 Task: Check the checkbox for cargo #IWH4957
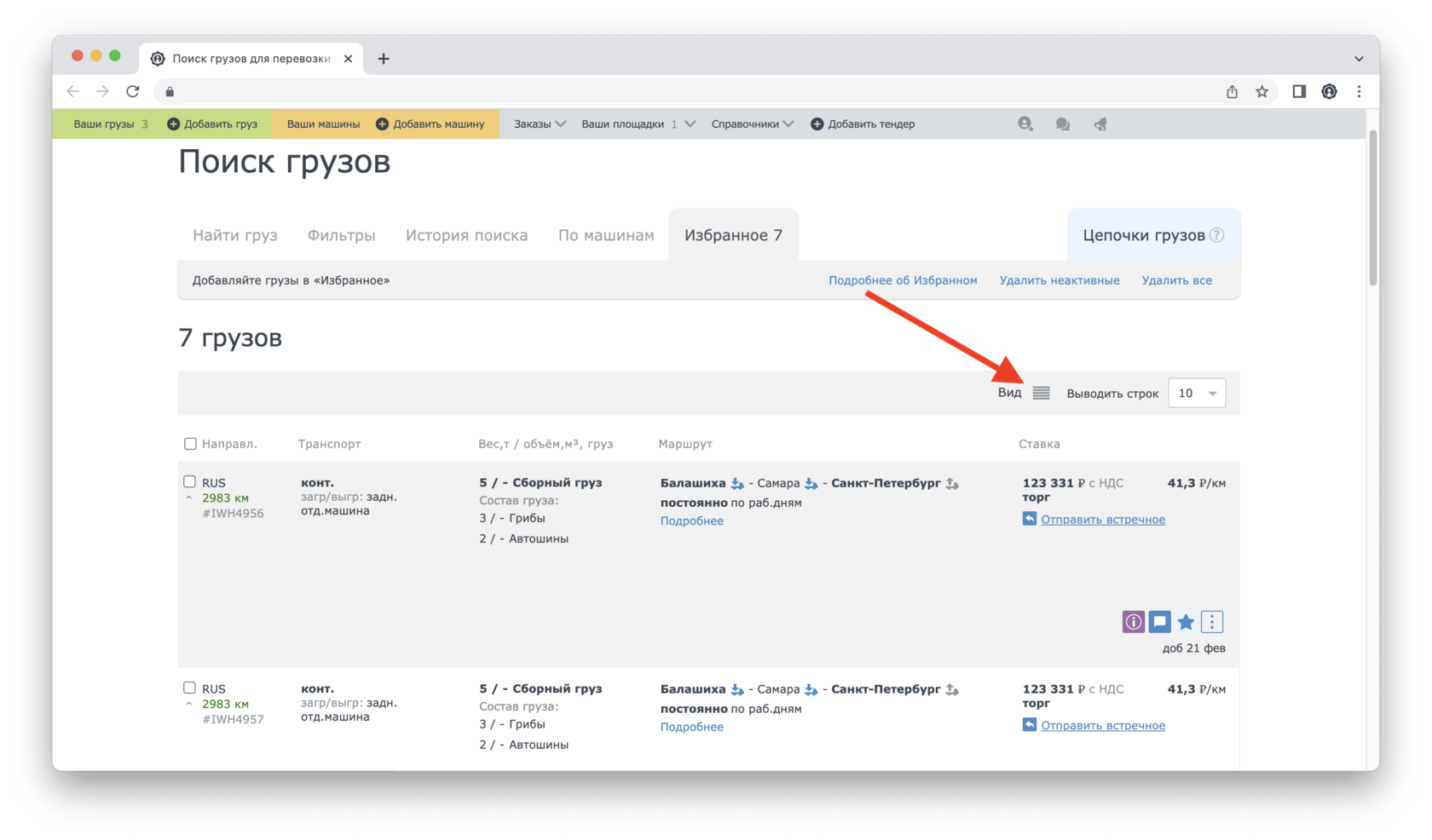coord(189,688)
